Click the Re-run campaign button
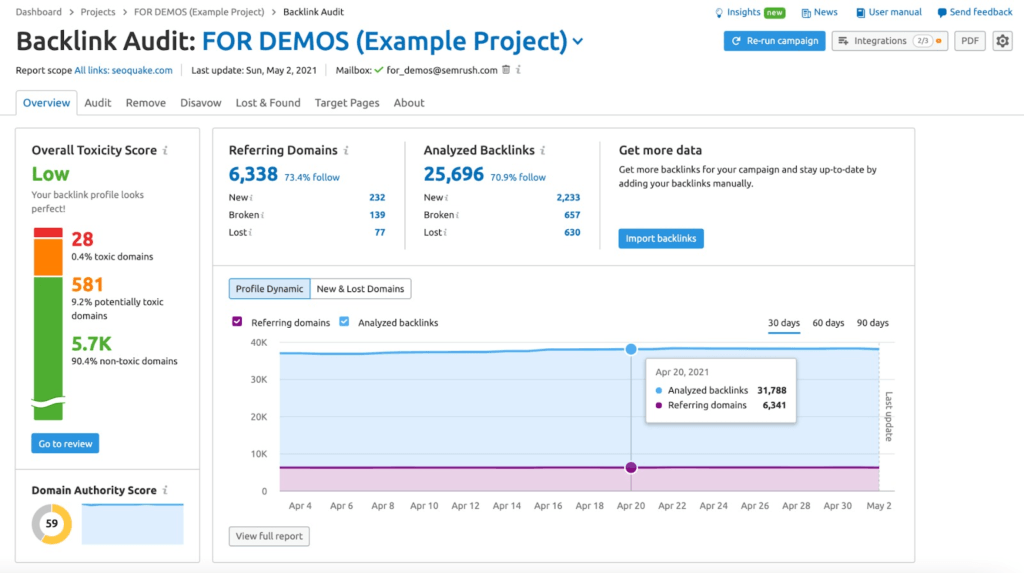Image resolution: width=1024 pixels, height=573 pixels. click(x=775, y=41)
